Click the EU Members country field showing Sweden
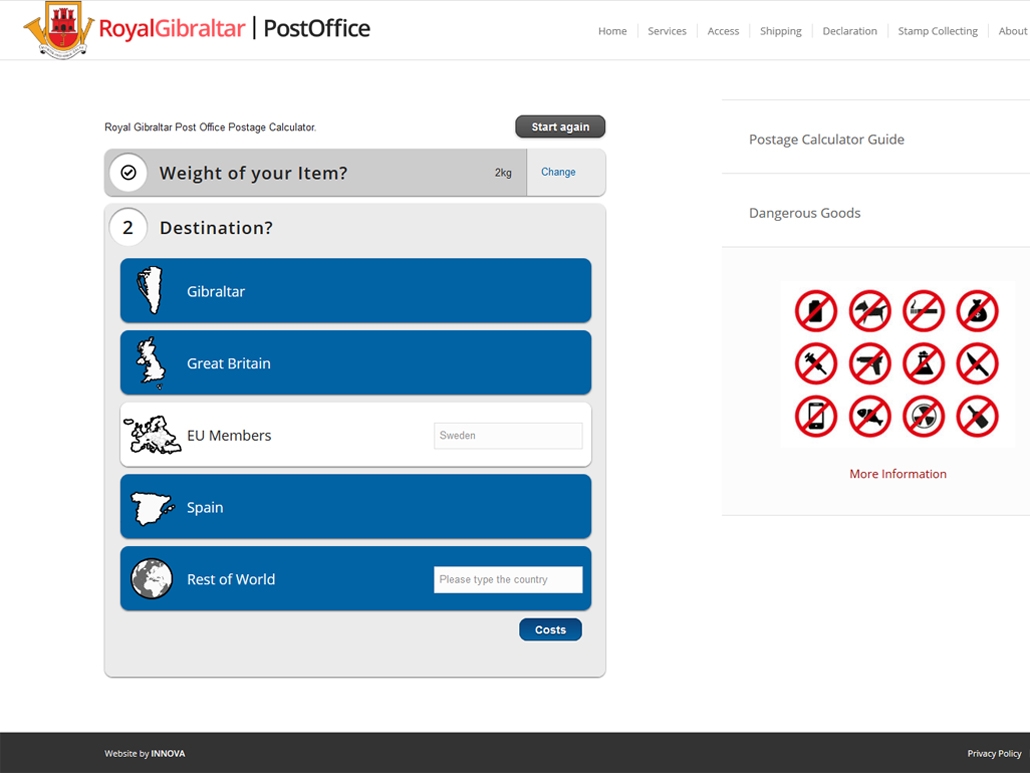 point(508,436)
